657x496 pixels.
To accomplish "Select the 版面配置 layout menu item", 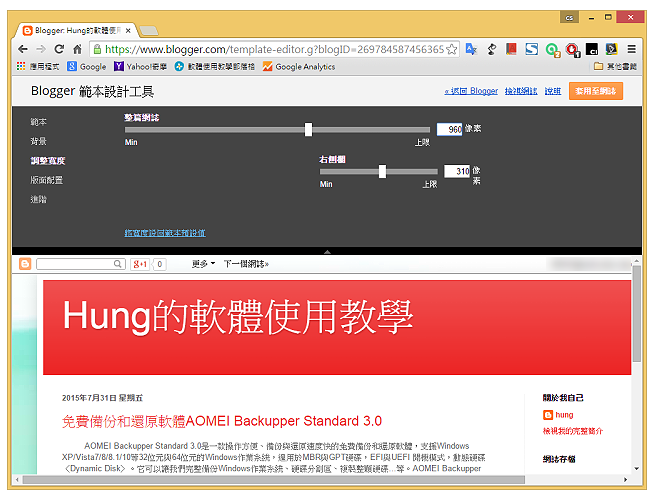I will coord(47,180).
